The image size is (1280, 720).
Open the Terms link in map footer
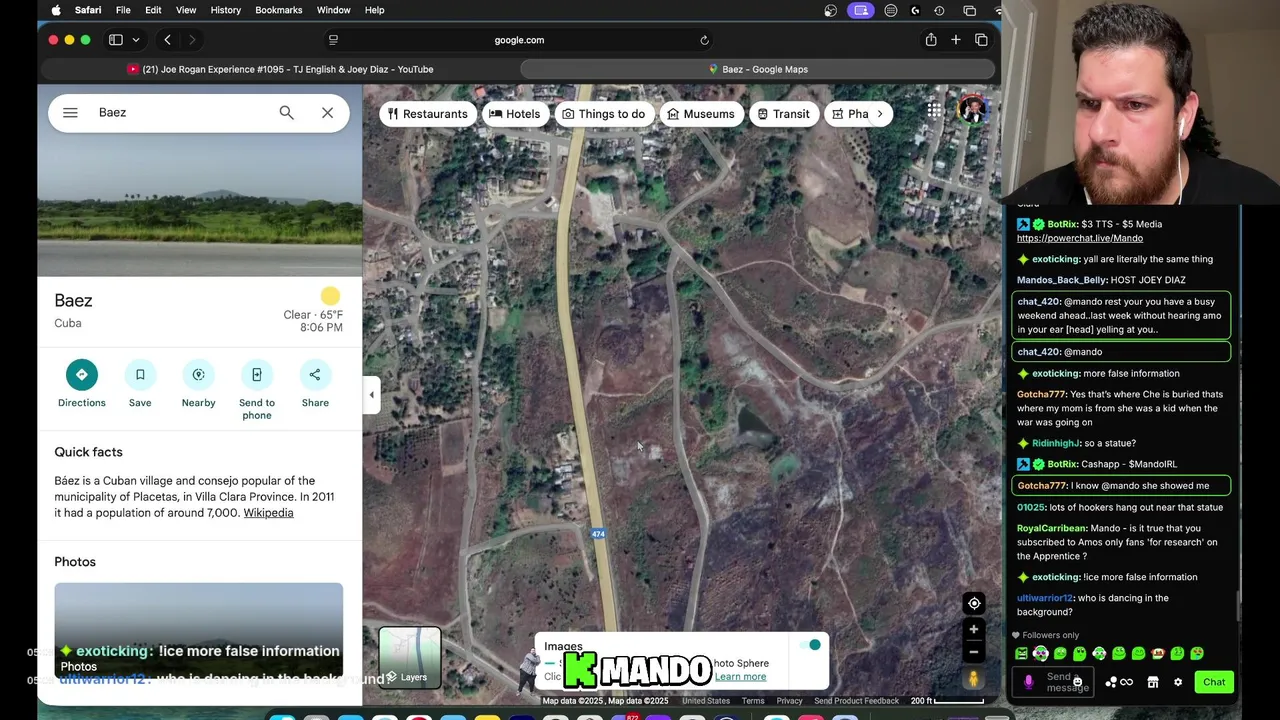pos(753,701)
